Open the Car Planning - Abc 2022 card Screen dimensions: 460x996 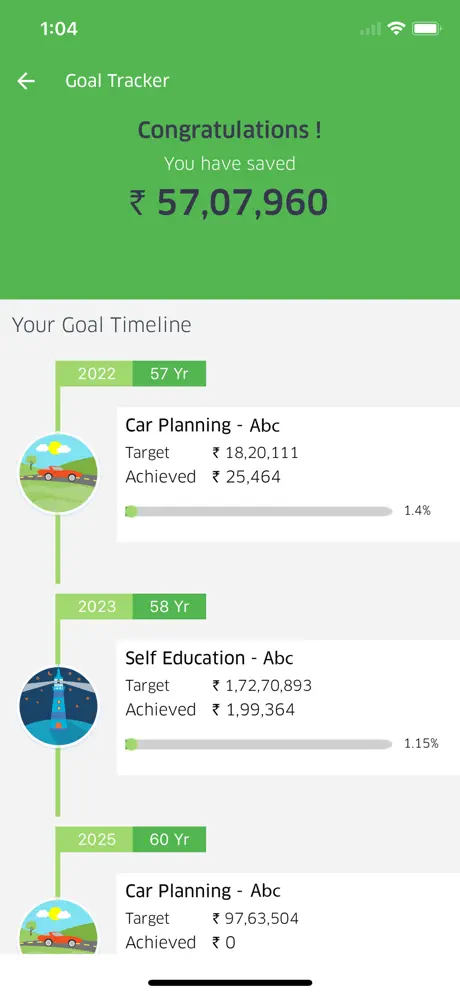(288, 474)
